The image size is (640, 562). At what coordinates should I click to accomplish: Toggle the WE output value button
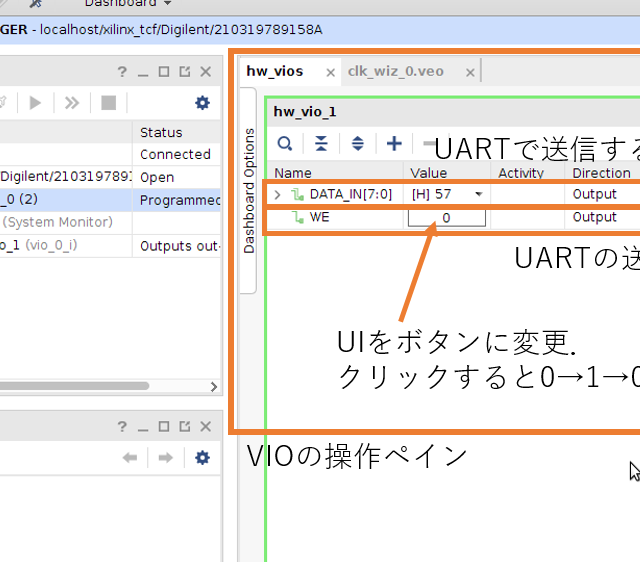446,217
